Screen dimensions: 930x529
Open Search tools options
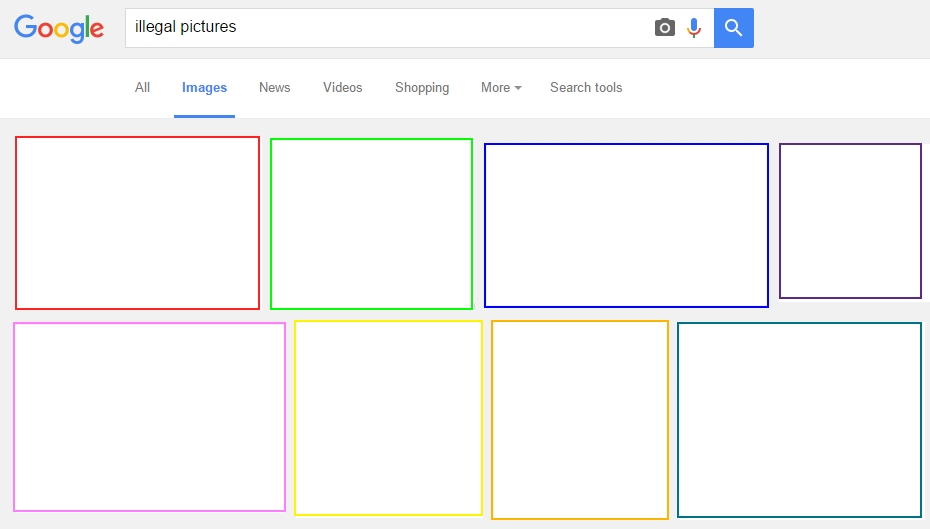[x=586, y=88]
